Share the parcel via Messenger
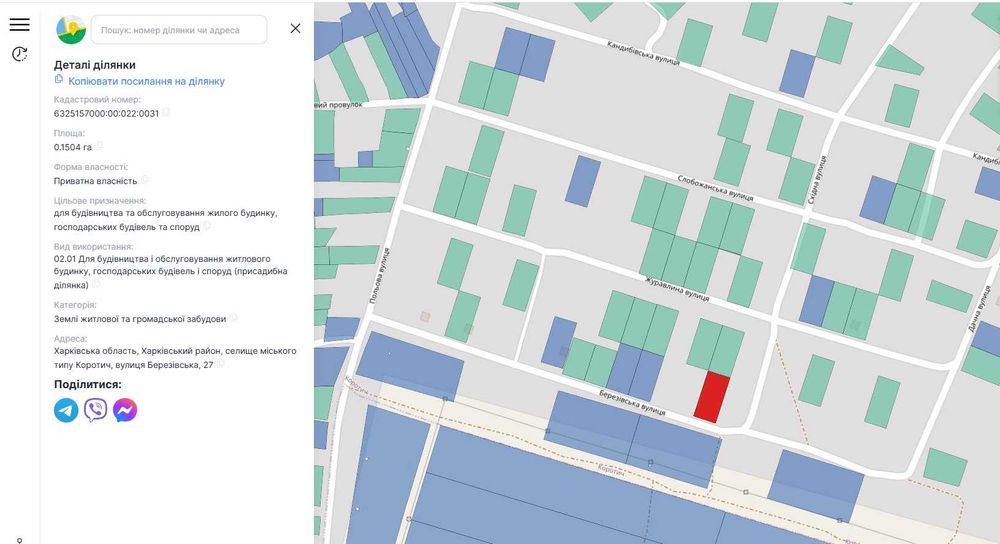1000x544 pixels. coord(125,410)
